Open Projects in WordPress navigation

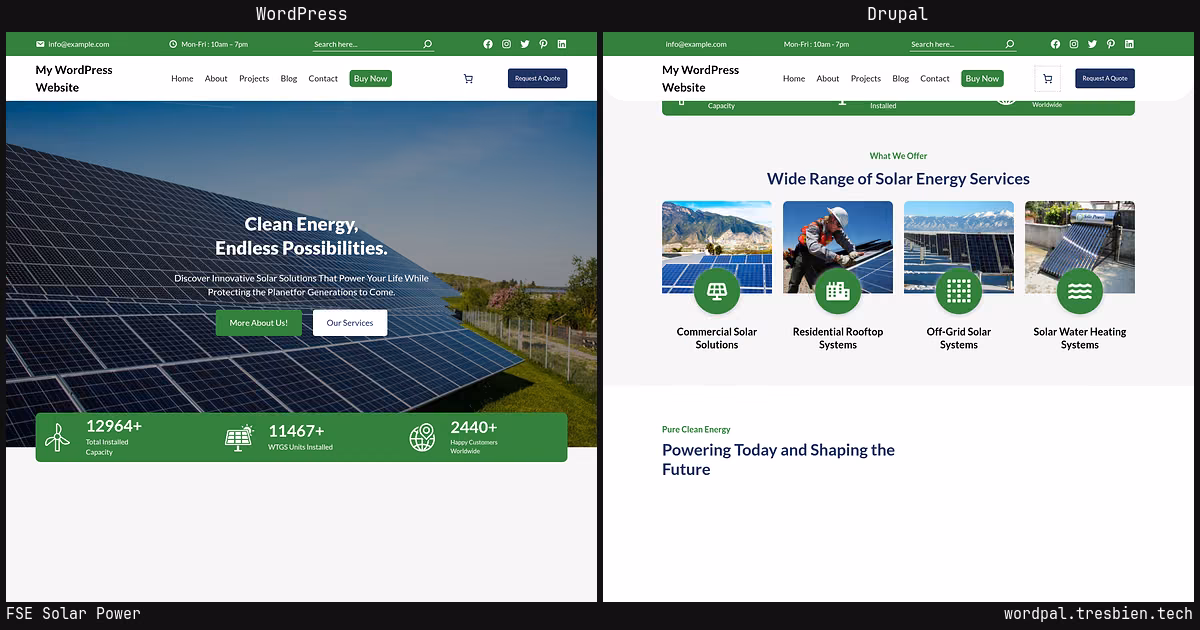254,78
